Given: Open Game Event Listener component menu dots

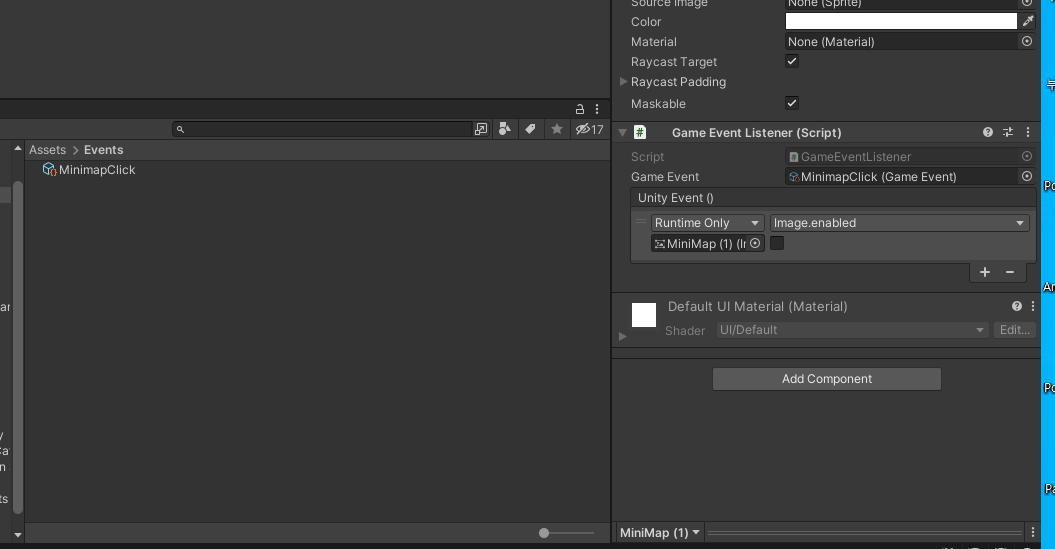Looking at the screenshot, I should coord(1027,133).
